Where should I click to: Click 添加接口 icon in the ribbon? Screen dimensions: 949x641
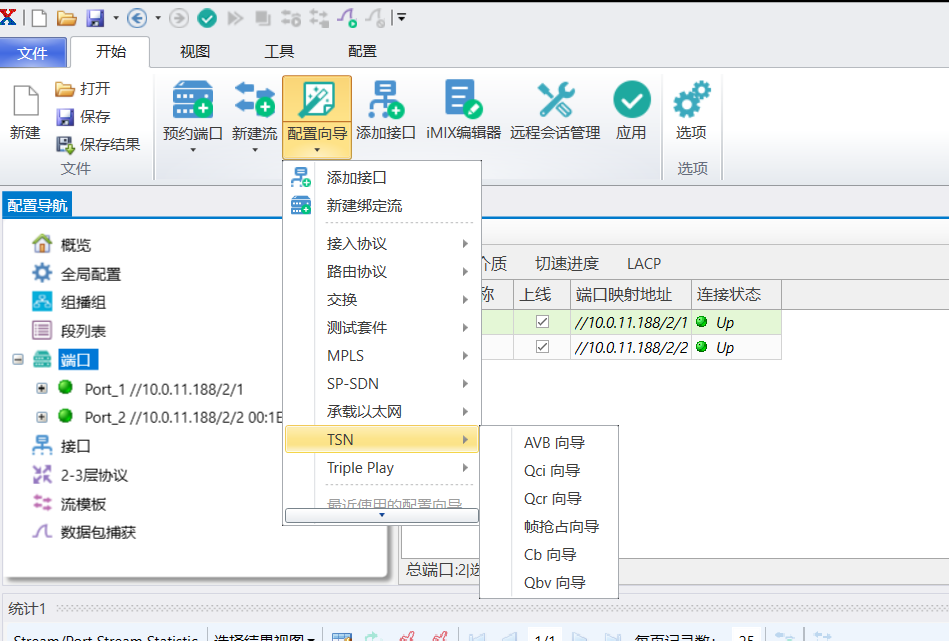point(386,99)
